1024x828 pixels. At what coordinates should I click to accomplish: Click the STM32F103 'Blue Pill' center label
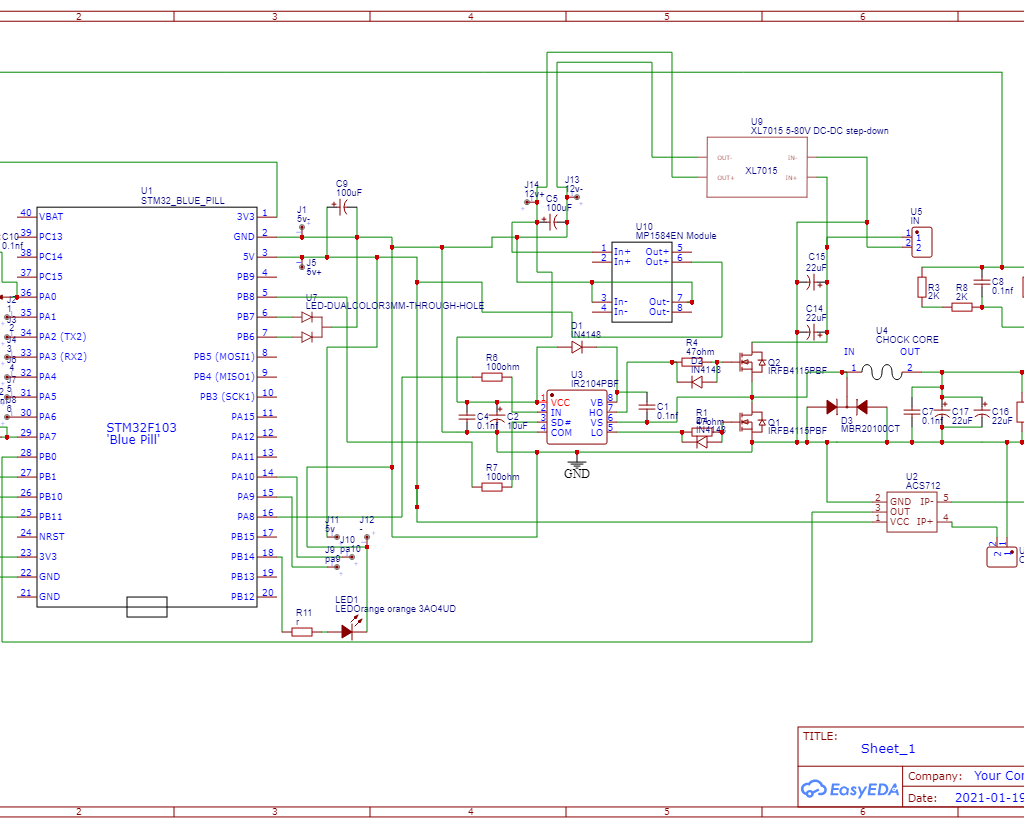point(141,434)
